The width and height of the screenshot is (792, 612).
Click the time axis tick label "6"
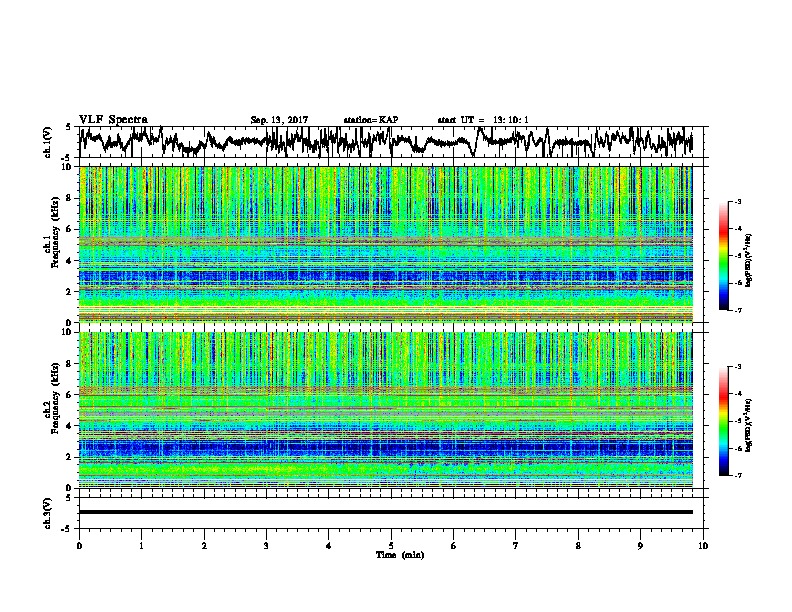[x=454, y=546]
